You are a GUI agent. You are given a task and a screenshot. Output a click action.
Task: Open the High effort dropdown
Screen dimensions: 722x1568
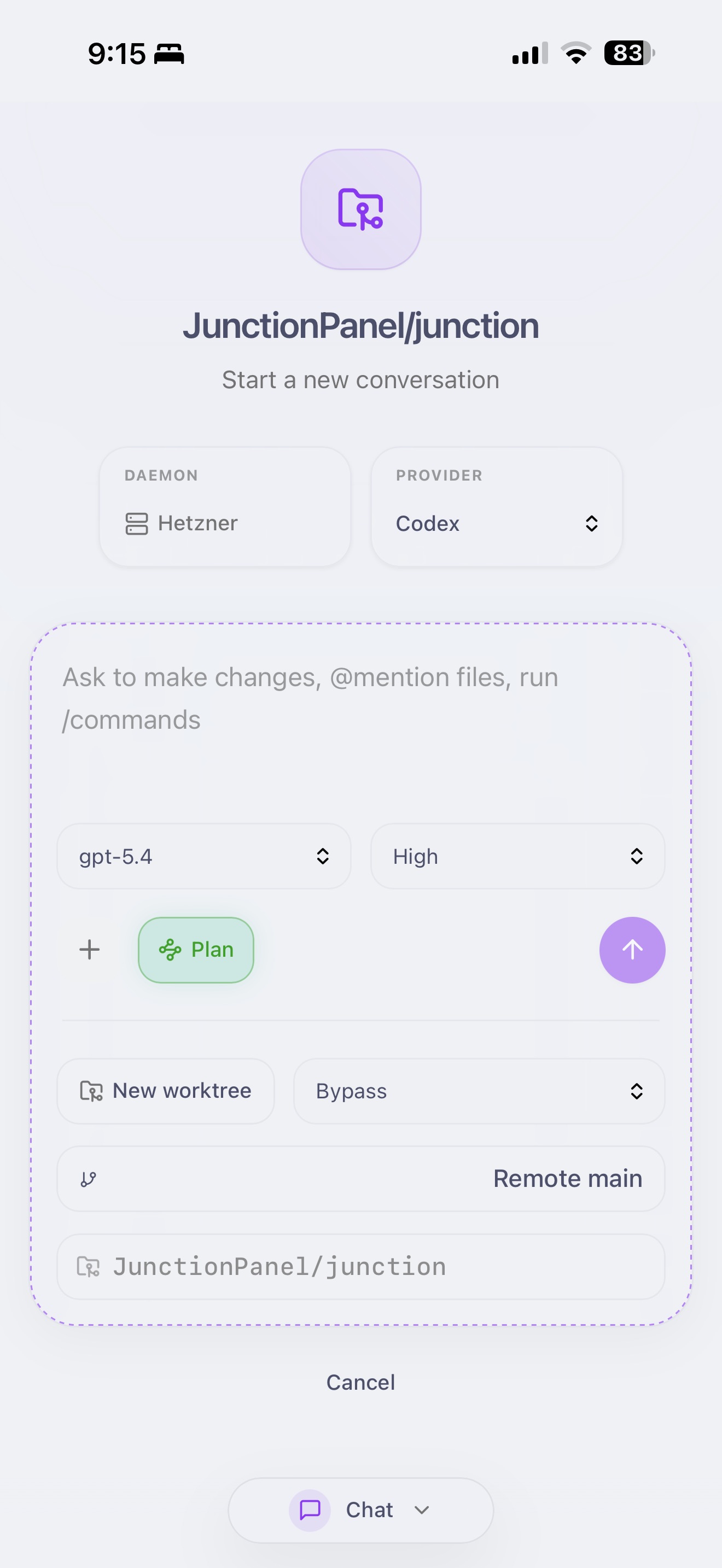517,856
